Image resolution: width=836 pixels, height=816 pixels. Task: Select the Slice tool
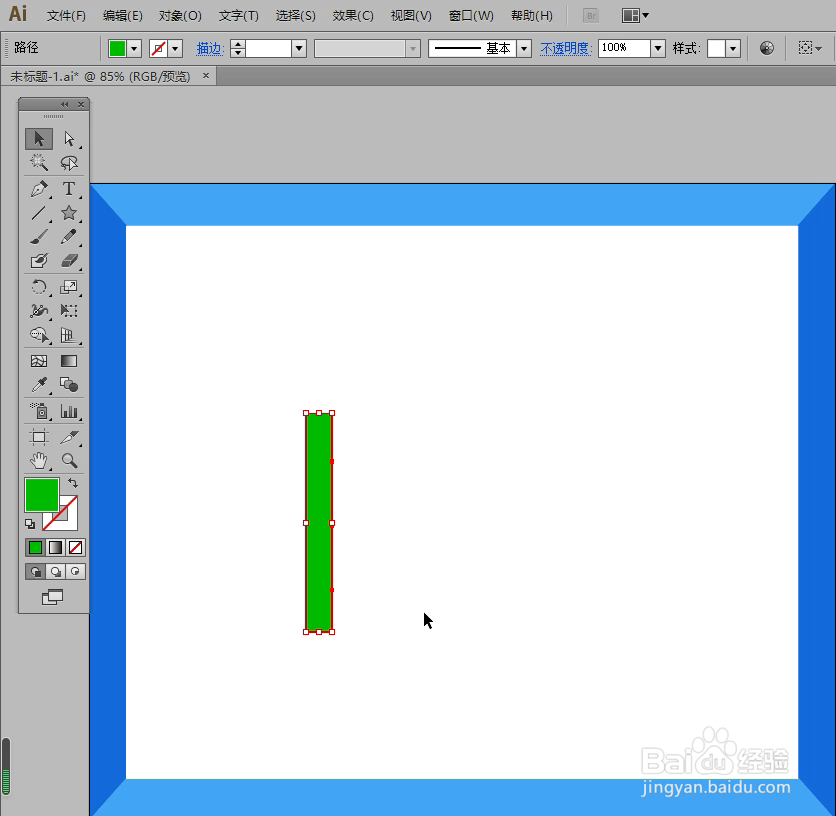69,437
